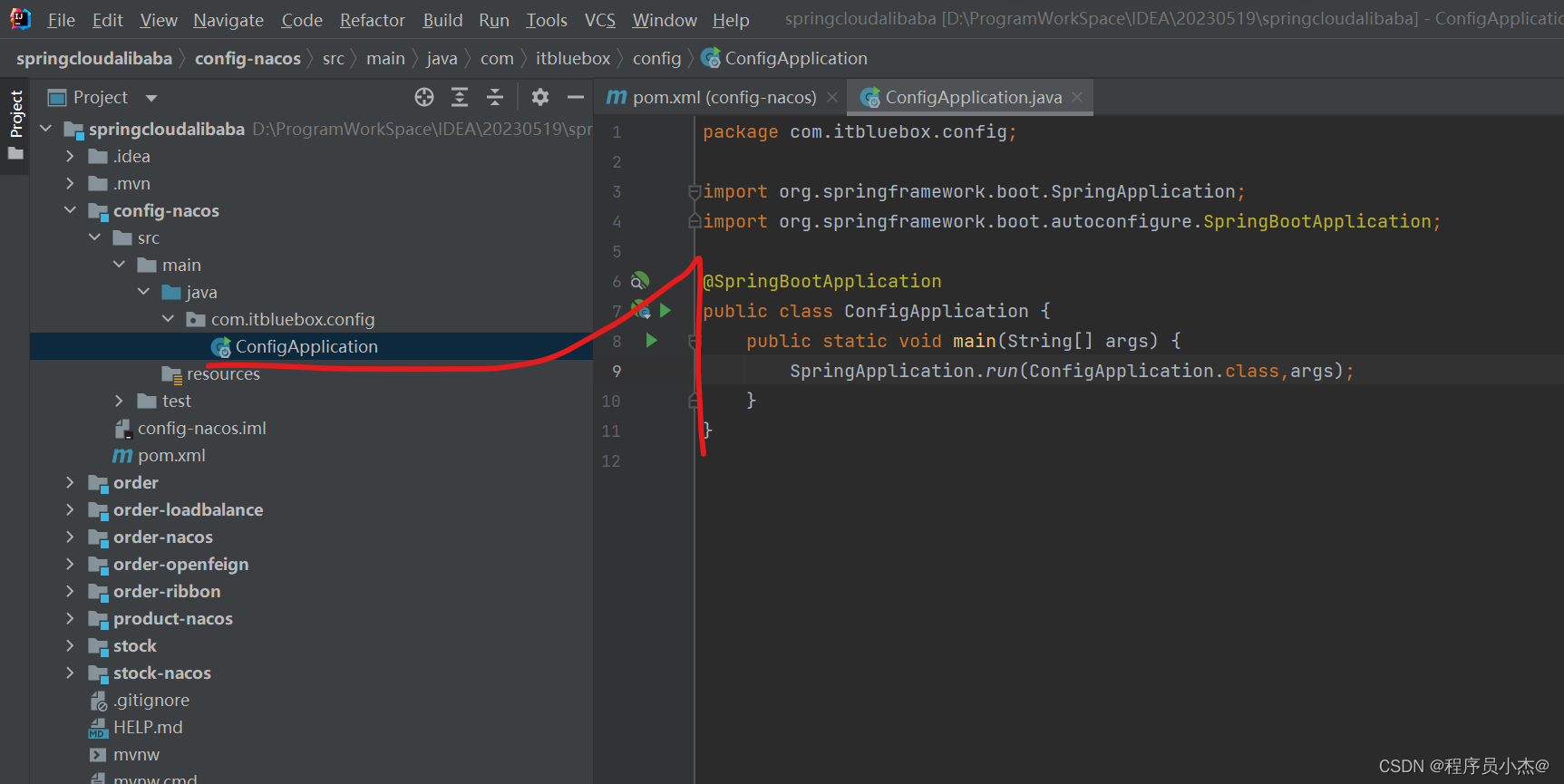Click the locate/select opened file crosshair icon

point(424,97)
